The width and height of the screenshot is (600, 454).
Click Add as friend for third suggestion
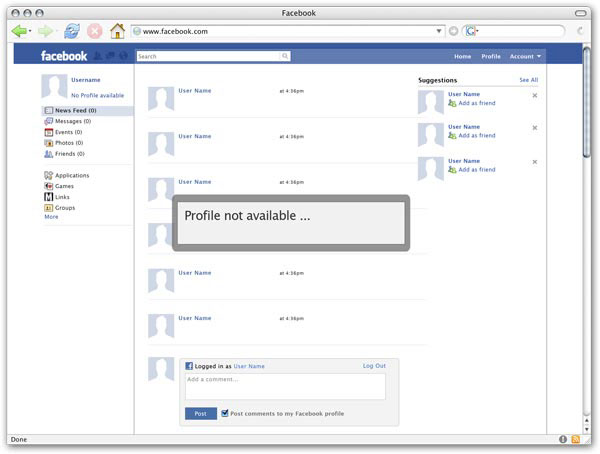coord(477,170)
